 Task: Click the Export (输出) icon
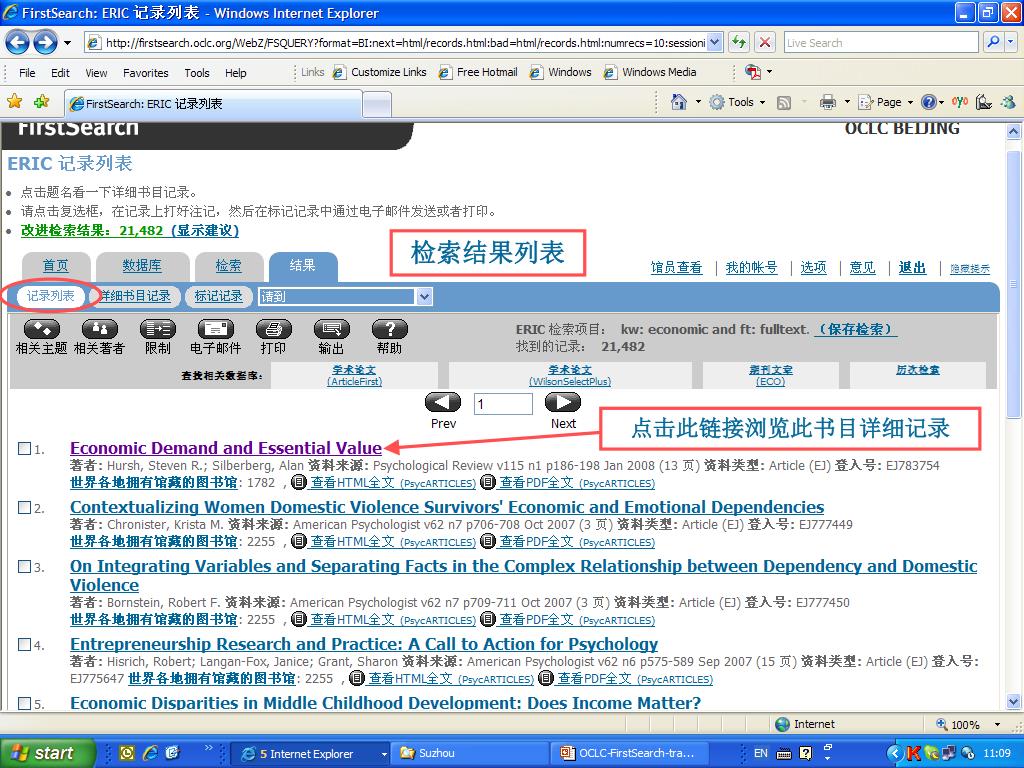pyautogui.click(x=331, y=329)
